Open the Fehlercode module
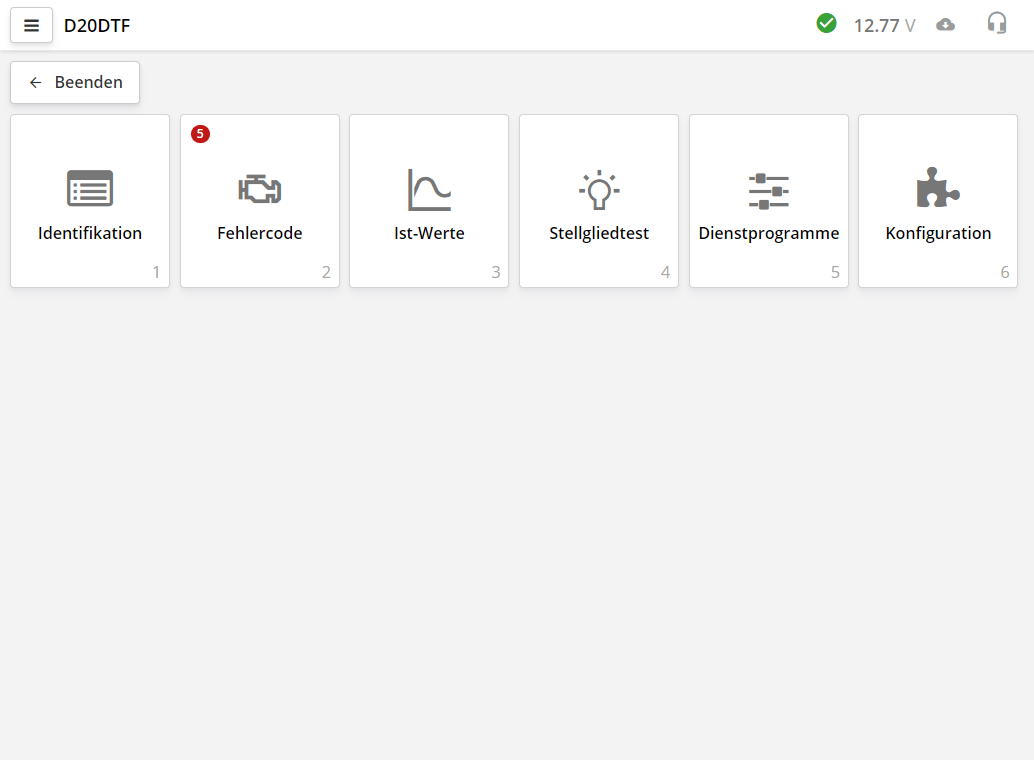This screenshot has height=760, width=1034. [259, 200]
